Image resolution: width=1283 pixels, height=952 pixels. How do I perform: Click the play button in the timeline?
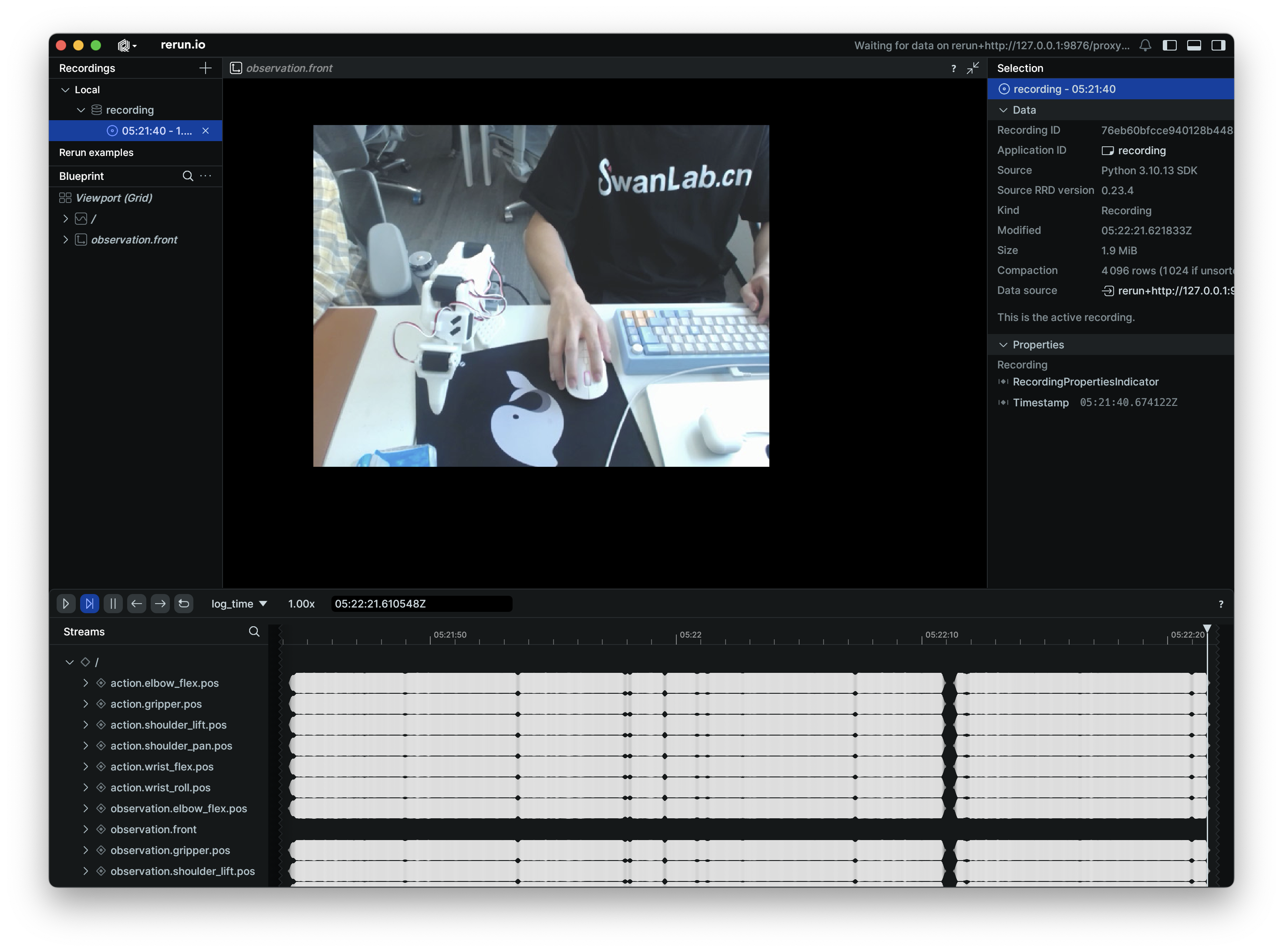(66, 603)
